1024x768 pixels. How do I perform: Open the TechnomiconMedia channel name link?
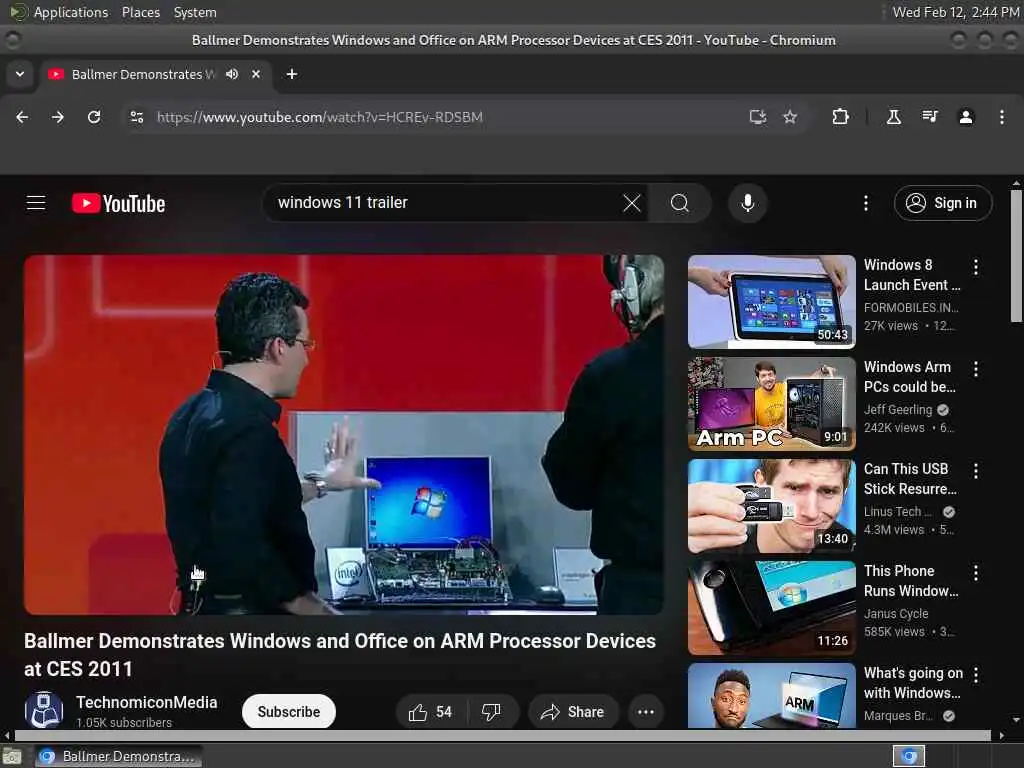click(x=146, y=703)
